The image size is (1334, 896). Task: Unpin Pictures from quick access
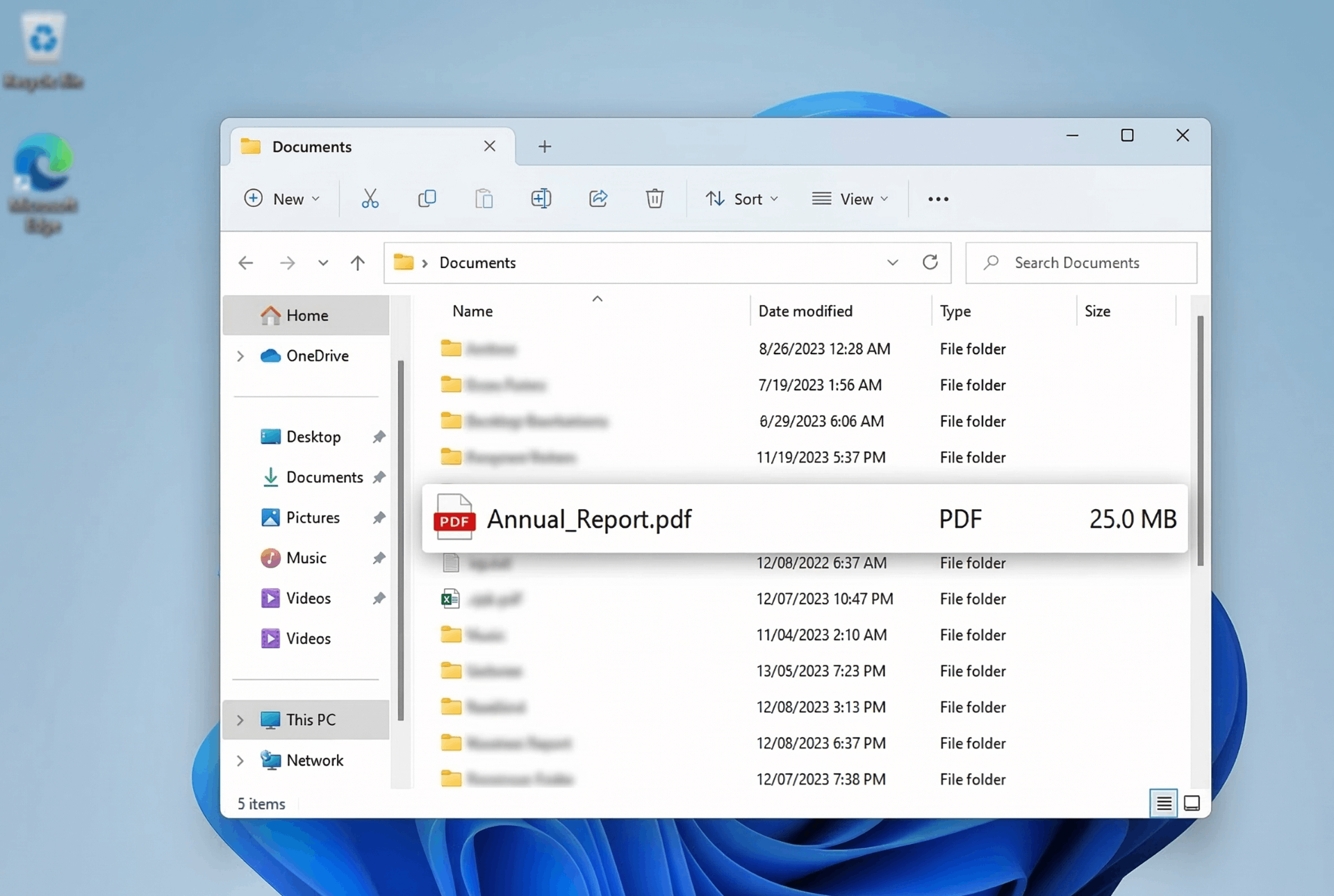[379, 518]
